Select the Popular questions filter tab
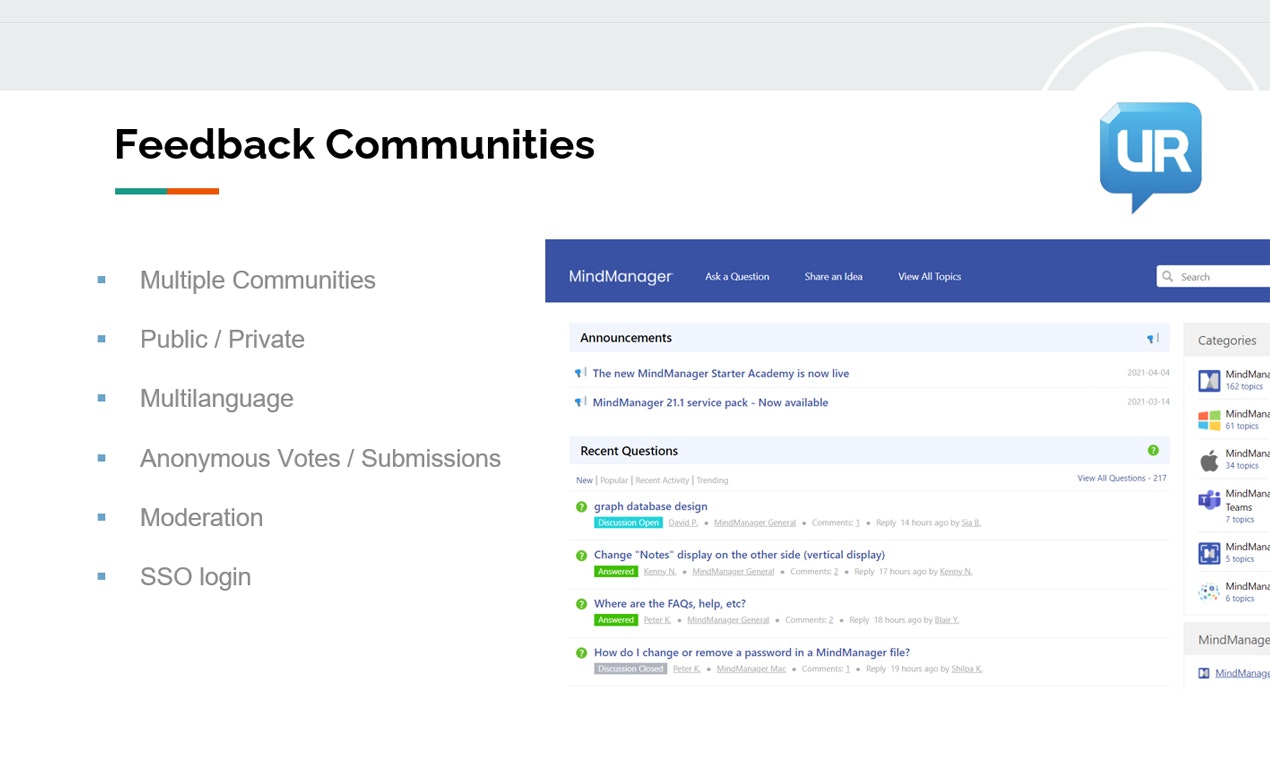Image resolution: width=1270 pixels, height=760 pixels. [614, 480]
